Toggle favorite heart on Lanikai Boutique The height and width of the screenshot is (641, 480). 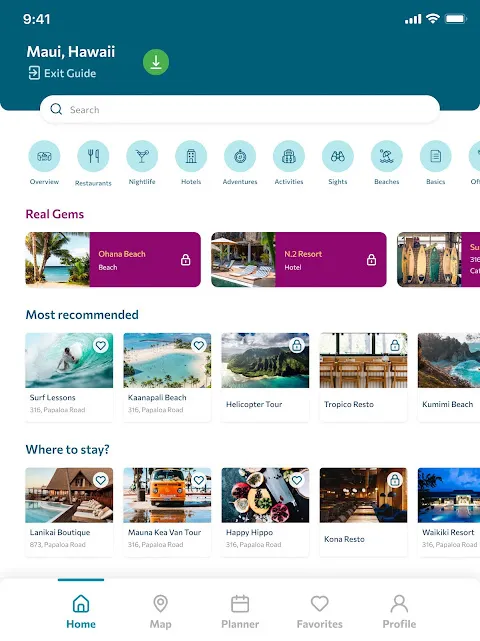coord(101,480)
